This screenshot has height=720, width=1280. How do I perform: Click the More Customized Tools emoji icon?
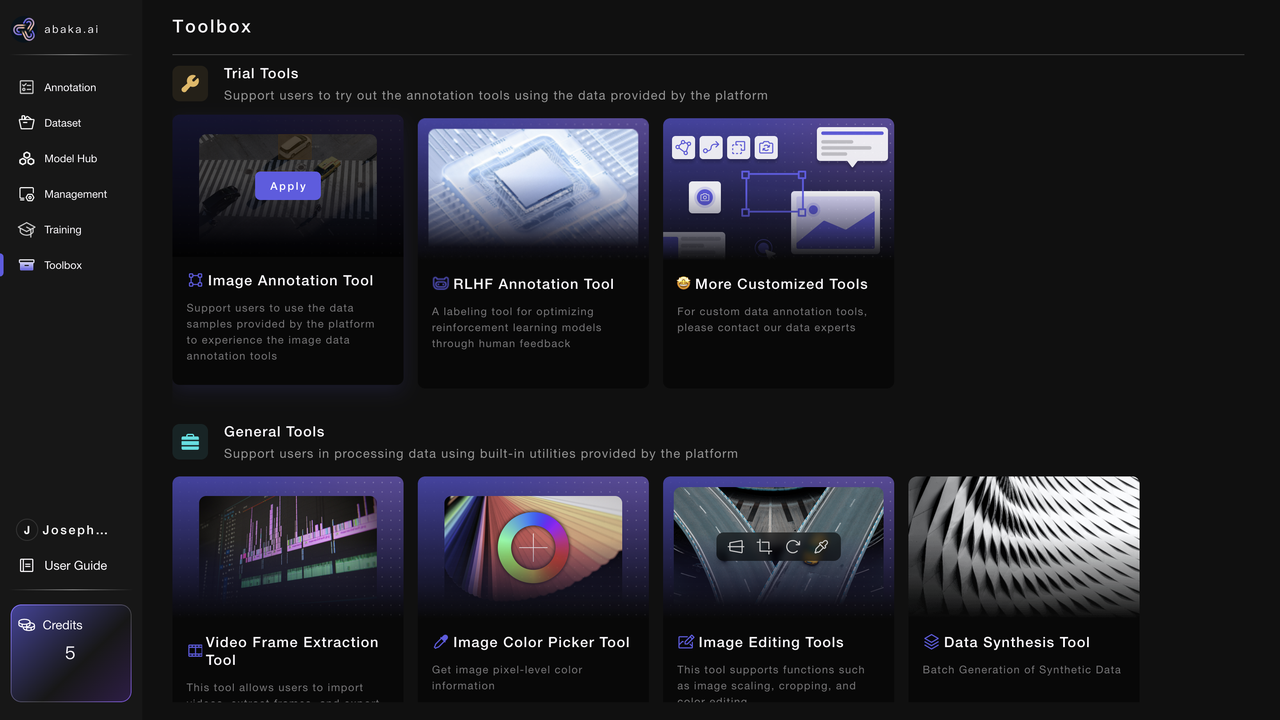click(x=684, y=284)
